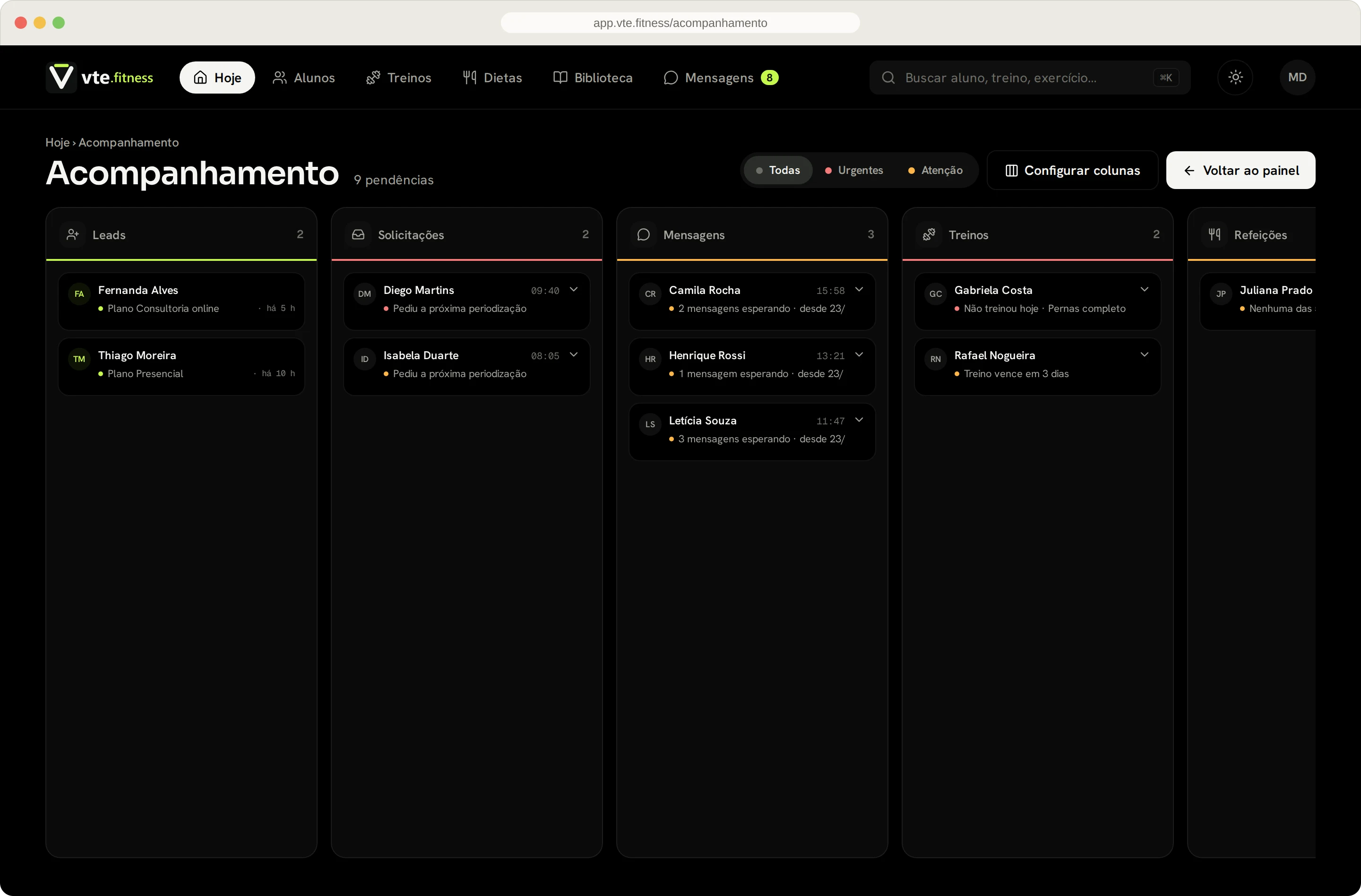Screen dimensions: 1361x896
Task: Select the Todas filter
Action: coord(778,171)
